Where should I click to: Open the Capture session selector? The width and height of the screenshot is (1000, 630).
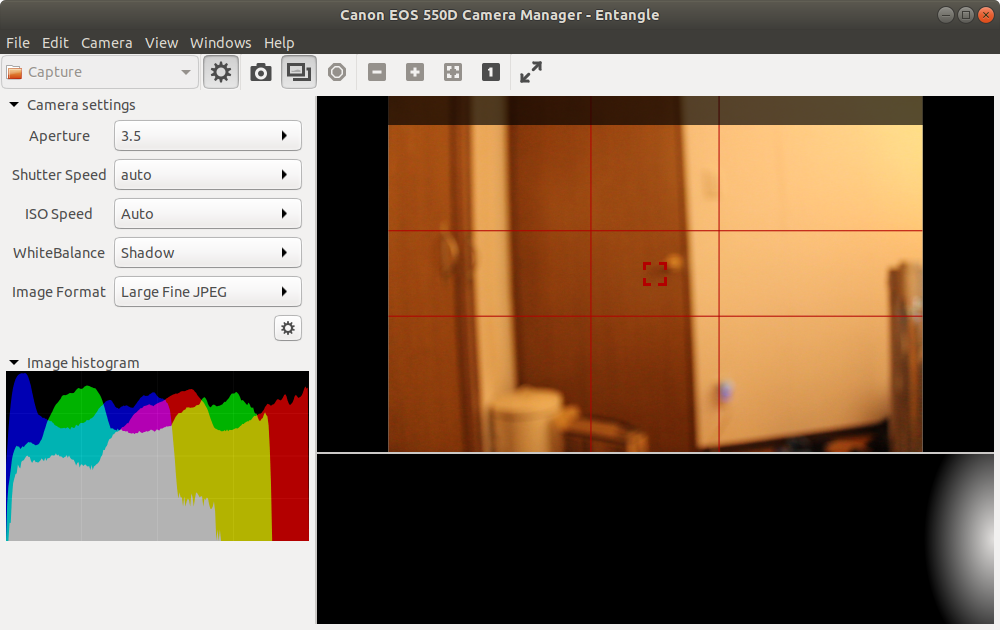(99, 72)
